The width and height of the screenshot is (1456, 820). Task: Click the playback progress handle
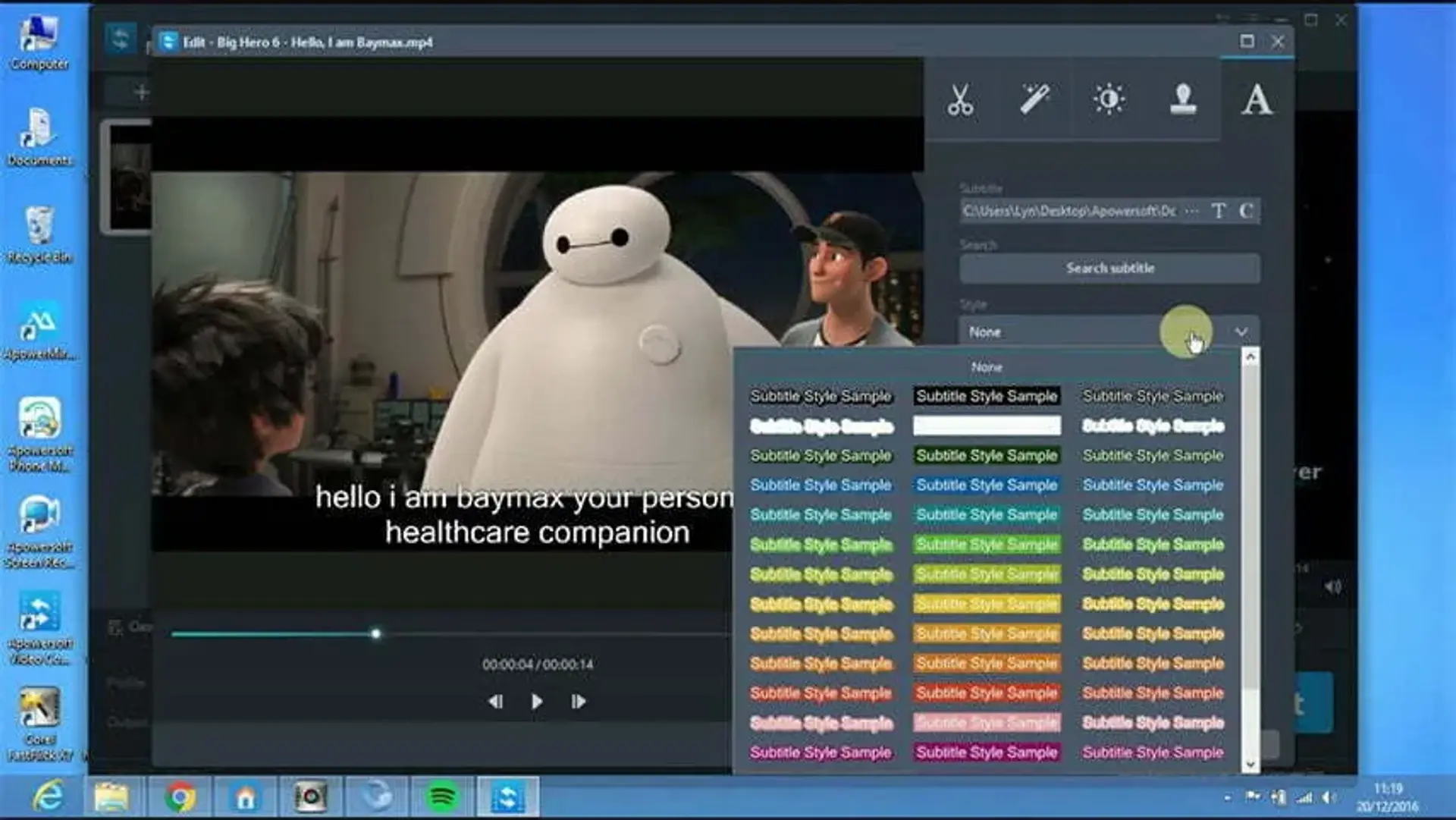pyautogui.click(x=375, y=633)
